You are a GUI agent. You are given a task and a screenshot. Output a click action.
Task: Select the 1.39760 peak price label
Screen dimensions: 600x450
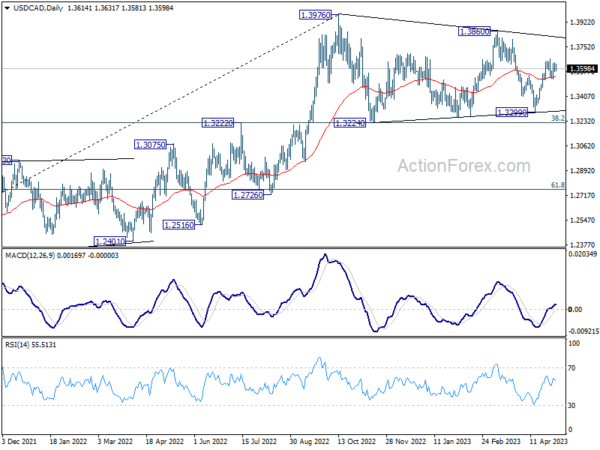315,15
